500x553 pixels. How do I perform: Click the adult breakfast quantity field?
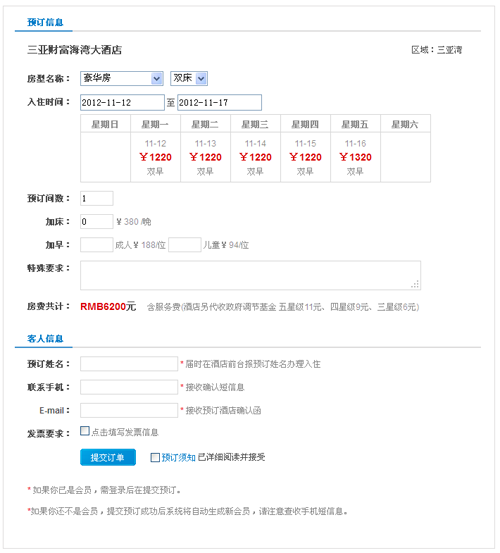coord(97,245)
